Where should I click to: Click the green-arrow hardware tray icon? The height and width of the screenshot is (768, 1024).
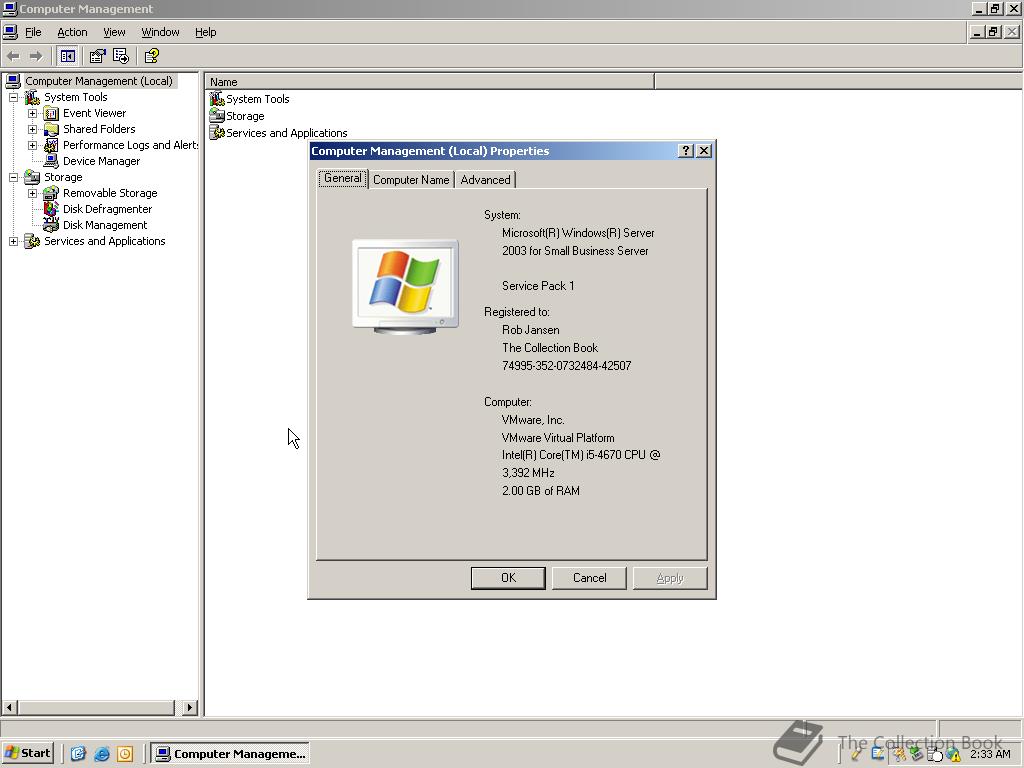tap(916, 755)
